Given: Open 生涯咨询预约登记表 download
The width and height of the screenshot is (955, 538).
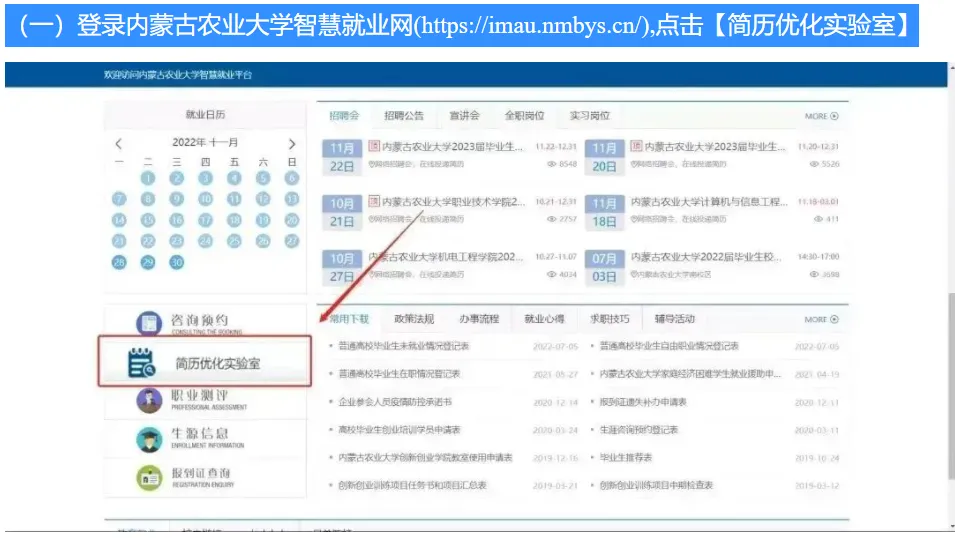Looking at the screenshot, I should (638, 430).
